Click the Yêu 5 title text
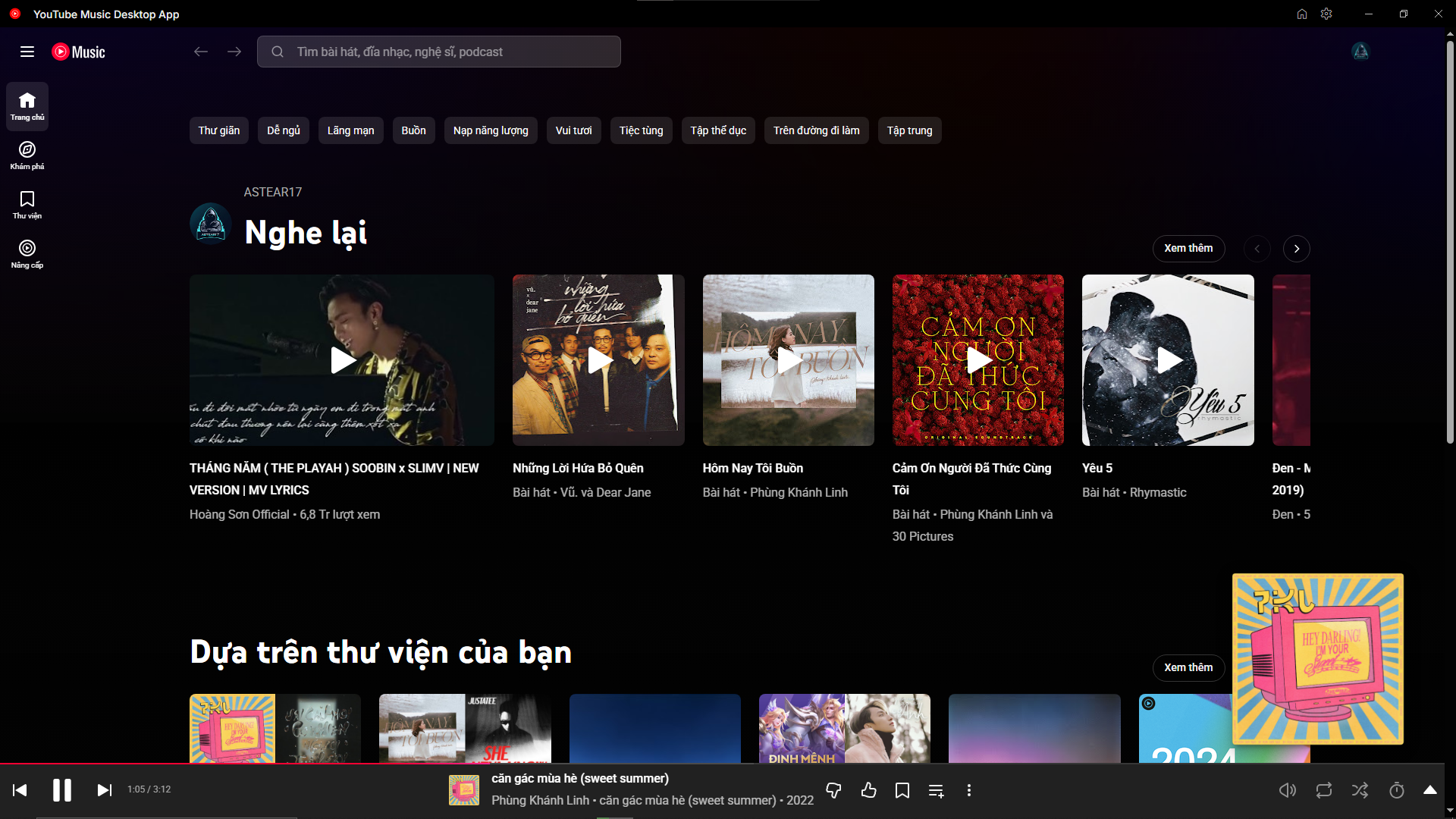 [x=1097, y=469]
